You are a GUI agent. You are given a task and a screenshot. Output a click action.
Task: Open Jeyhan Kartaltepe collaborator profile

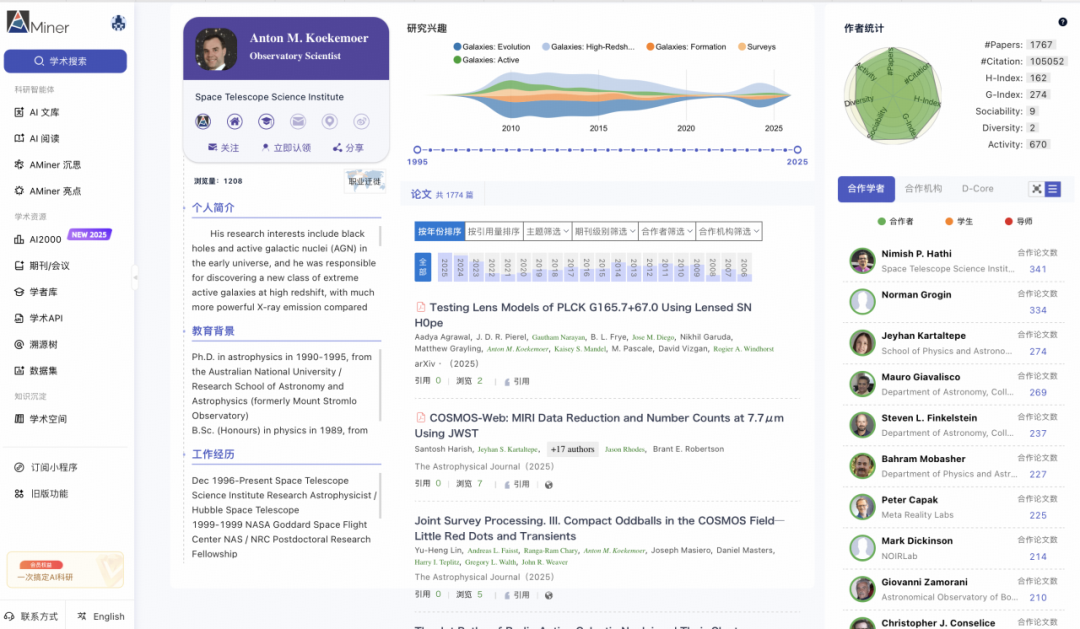pos(924,336)
